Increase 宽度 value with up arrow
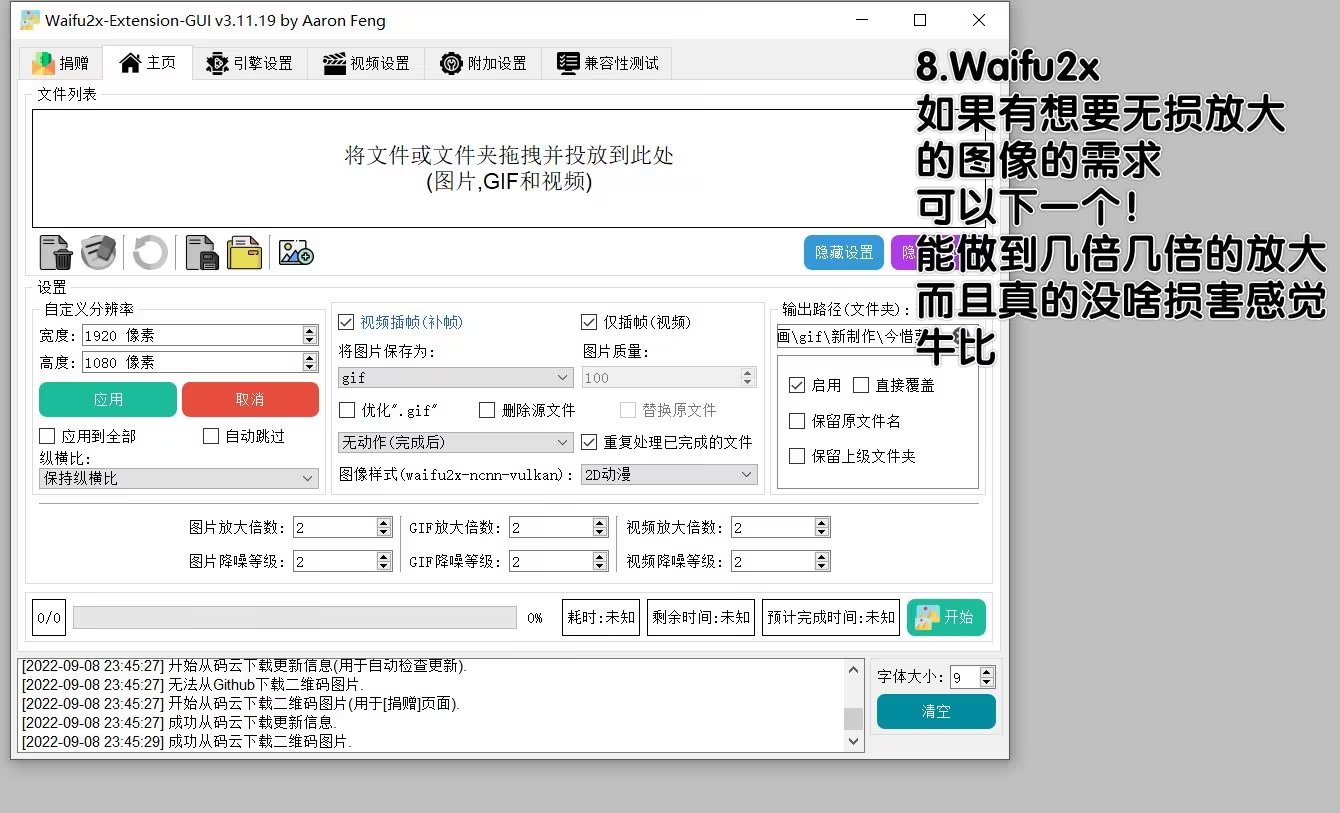Image resolution: width=1340 pixels, height=813 pixels. (310, 331)
